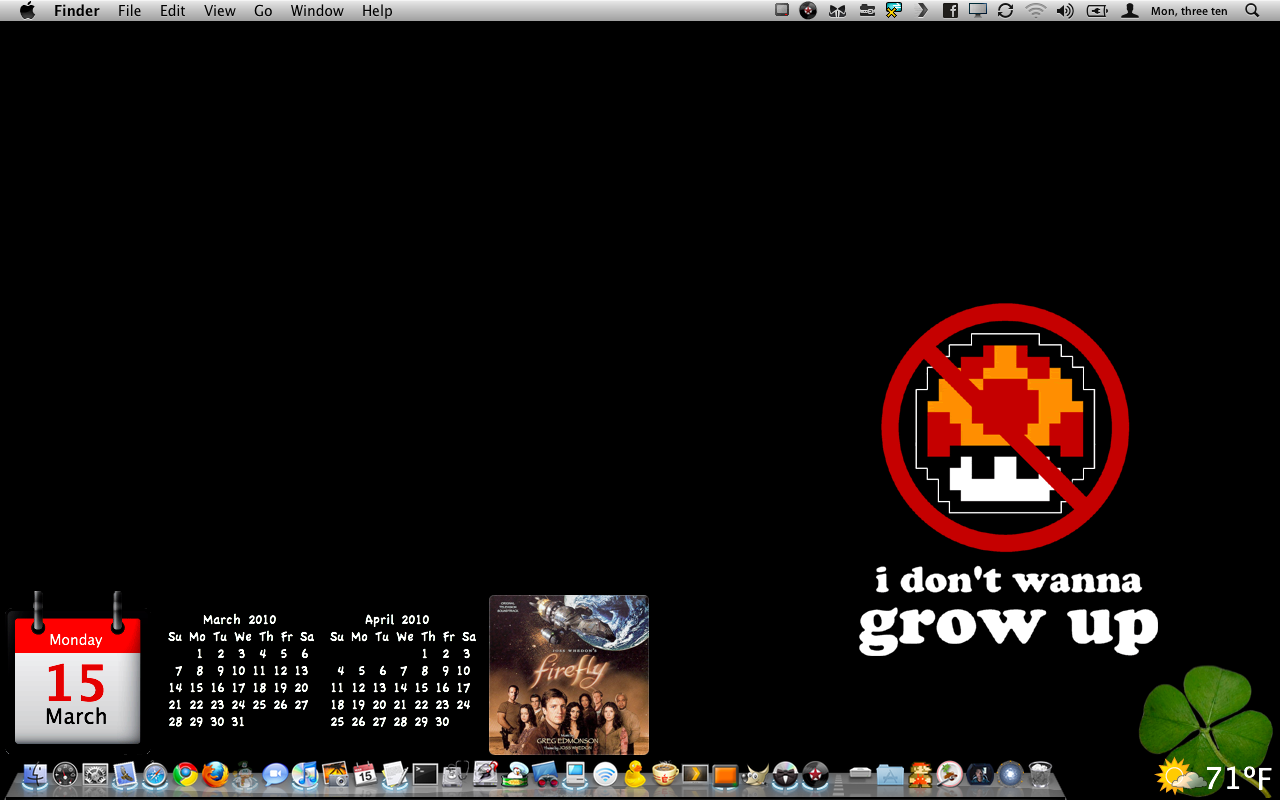The height and width of the screenshot is (800, 1280).
Task: Open the volume control in menu bar
Action: [1065, 11]
